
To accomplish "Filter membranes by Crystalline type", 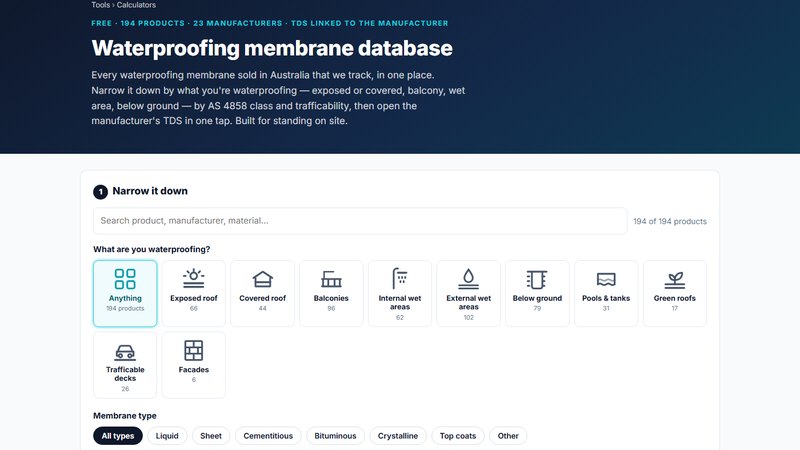I will 398,436.
